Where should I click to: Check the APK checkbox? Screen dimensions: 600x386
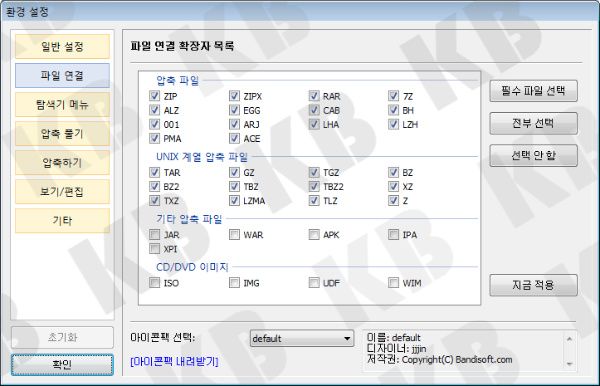[x=314, y=234]
